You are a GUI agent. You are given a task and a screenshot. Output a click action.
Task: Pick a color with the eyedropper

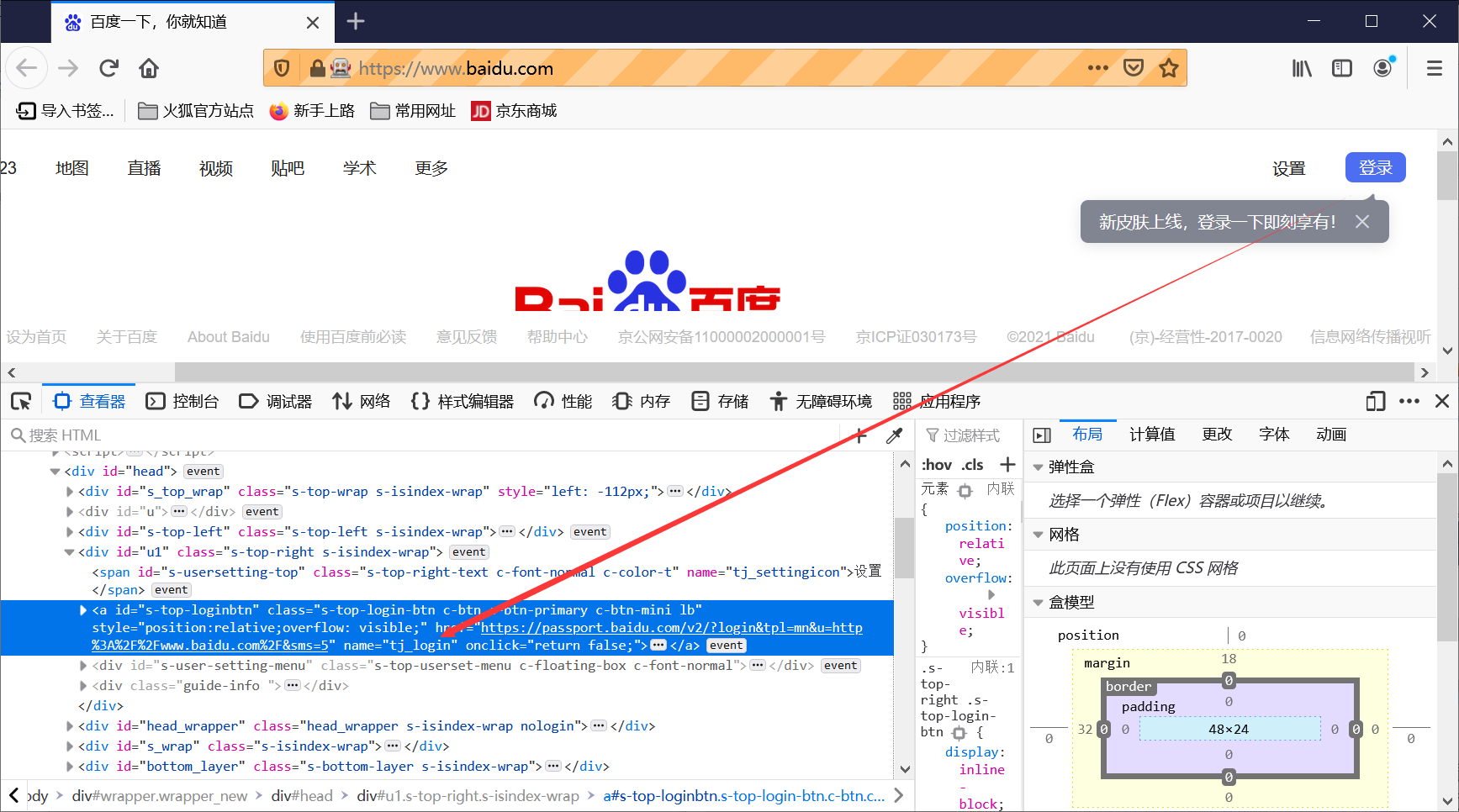click(x=894, y=435)
